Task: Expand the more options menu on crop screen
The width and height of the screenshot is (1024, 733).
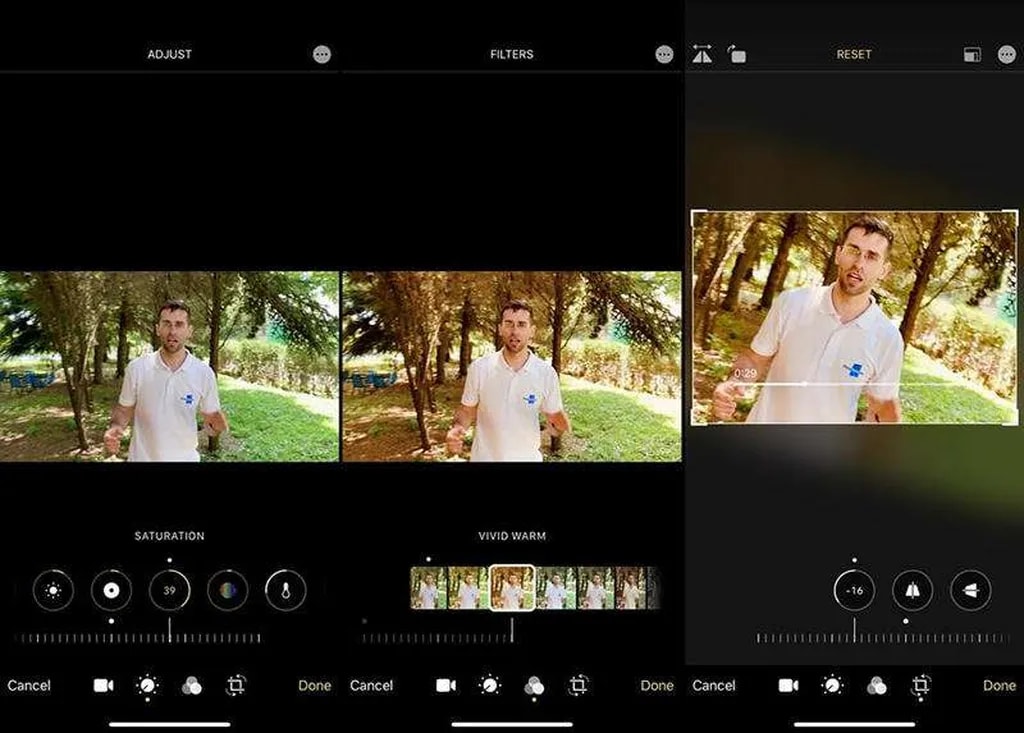Action: coord(1006,55)
